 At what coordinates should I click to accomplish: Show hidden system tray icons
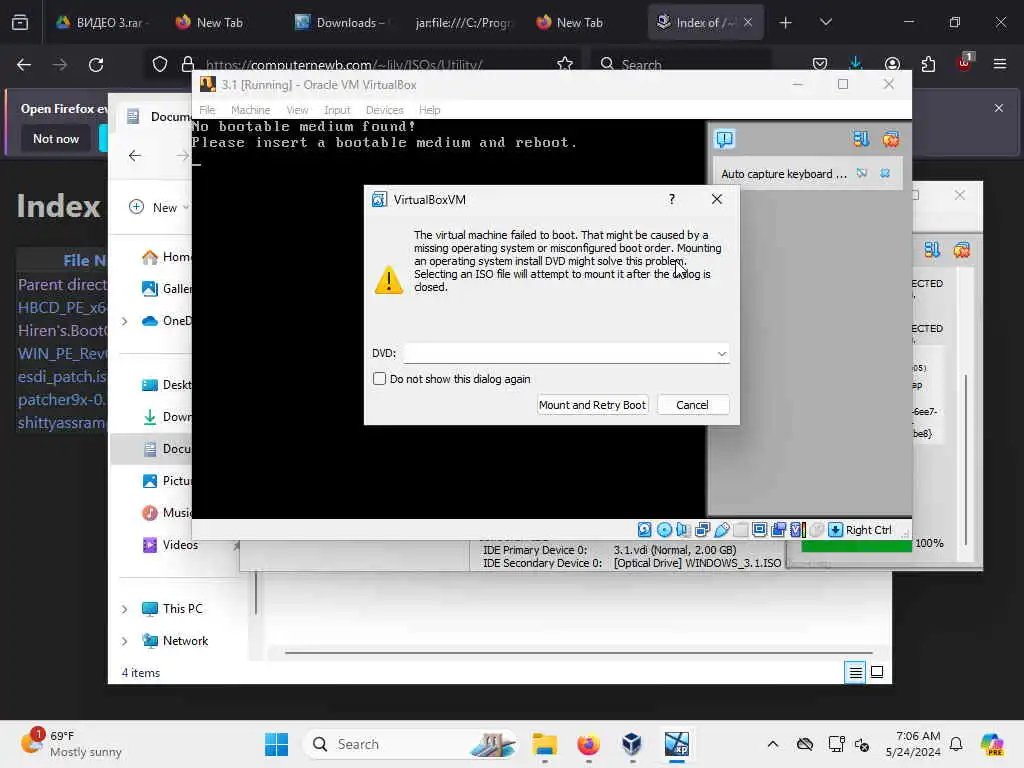pyautogui.click(x=773, y=744)
